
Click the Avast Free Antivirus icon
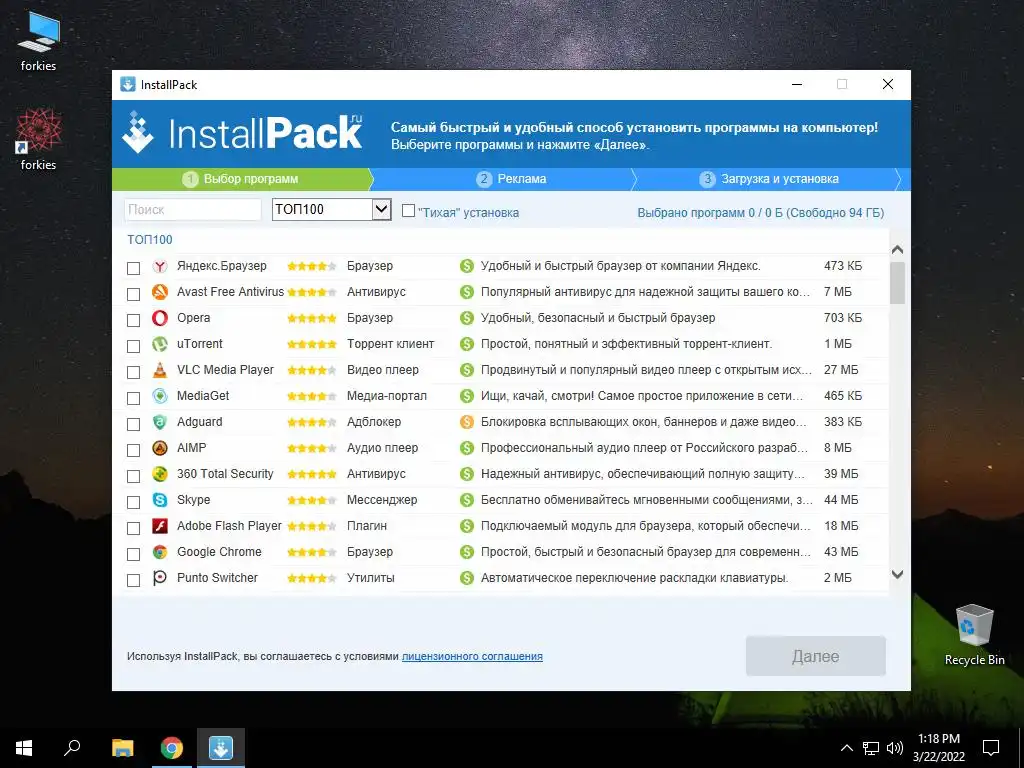(160, 292)
